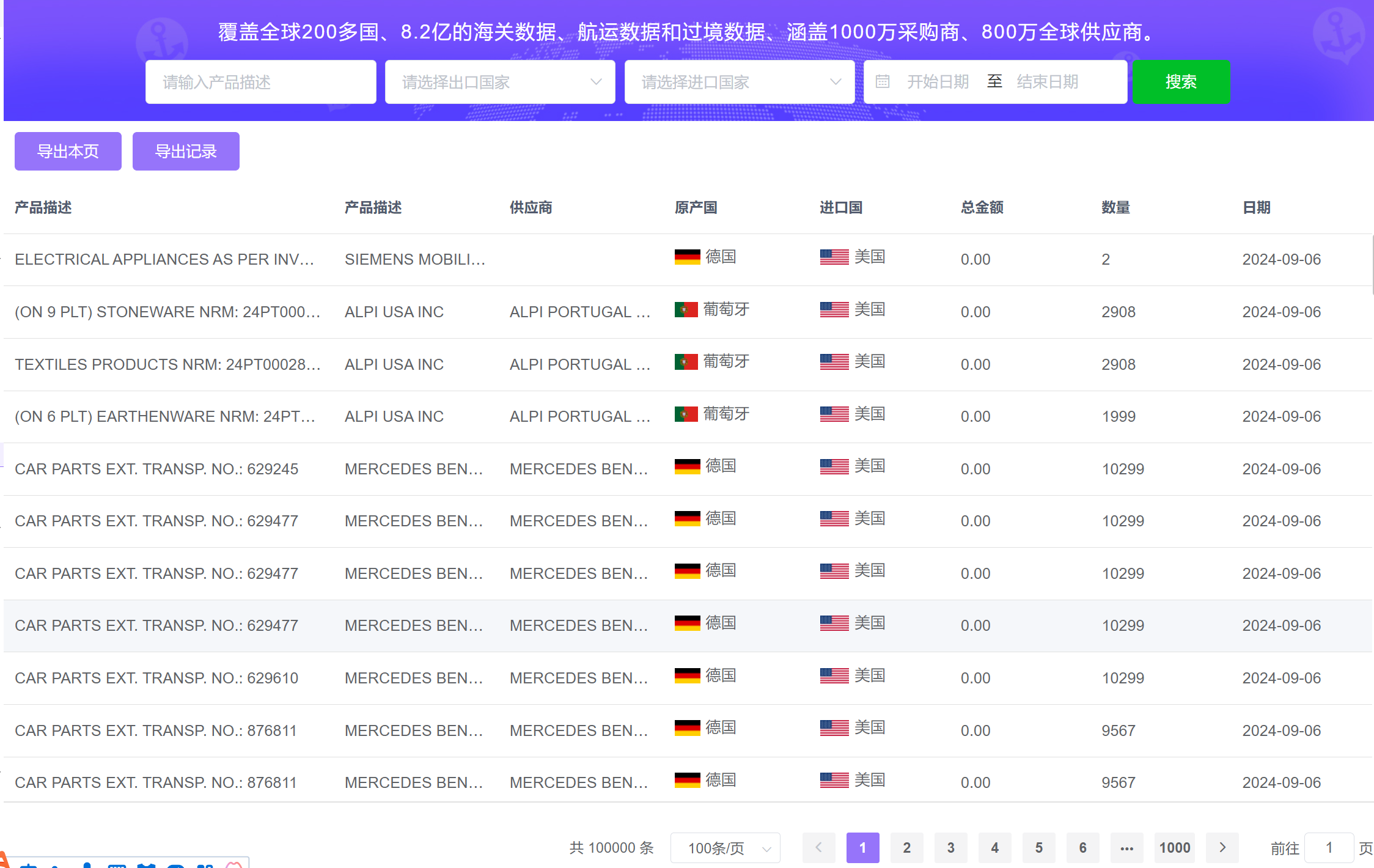Click the 导出本页 export page button

(x=68, y=151)
